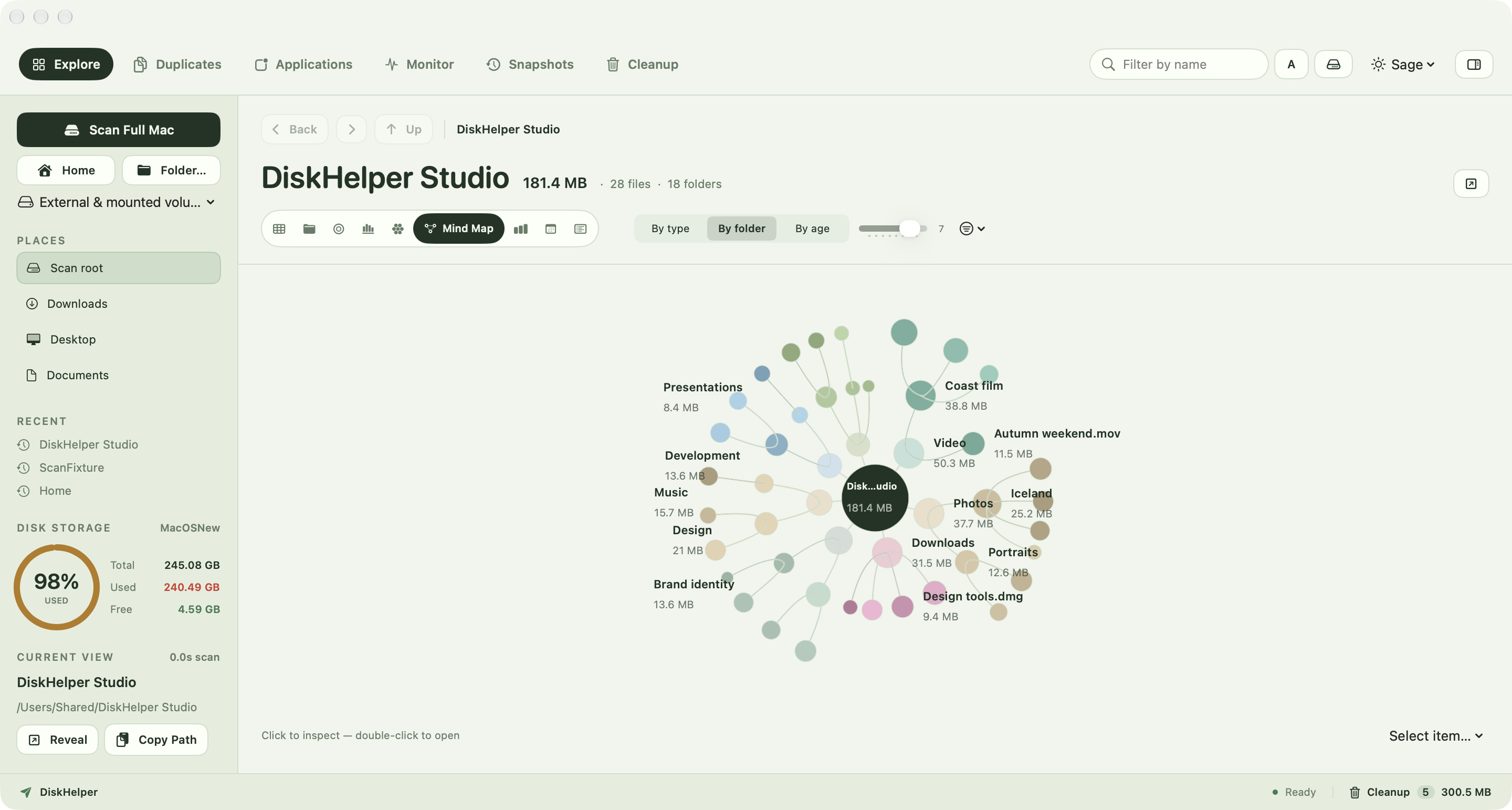Click the Folder... button
This screenshot has height=810, width=1512.
pos(171,170)
